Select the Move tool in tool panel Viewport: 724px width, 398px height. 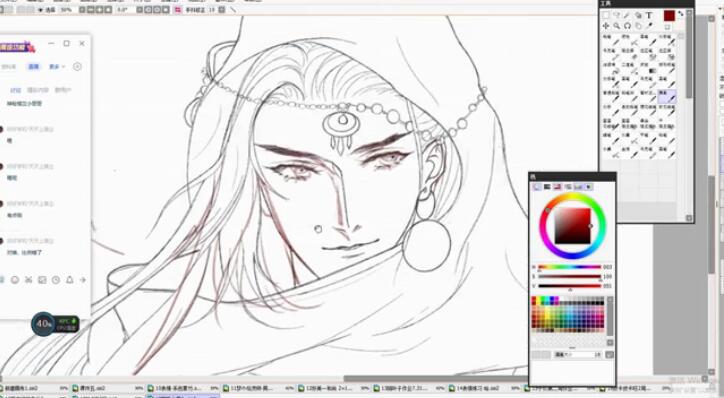click(x=606, y=26)
